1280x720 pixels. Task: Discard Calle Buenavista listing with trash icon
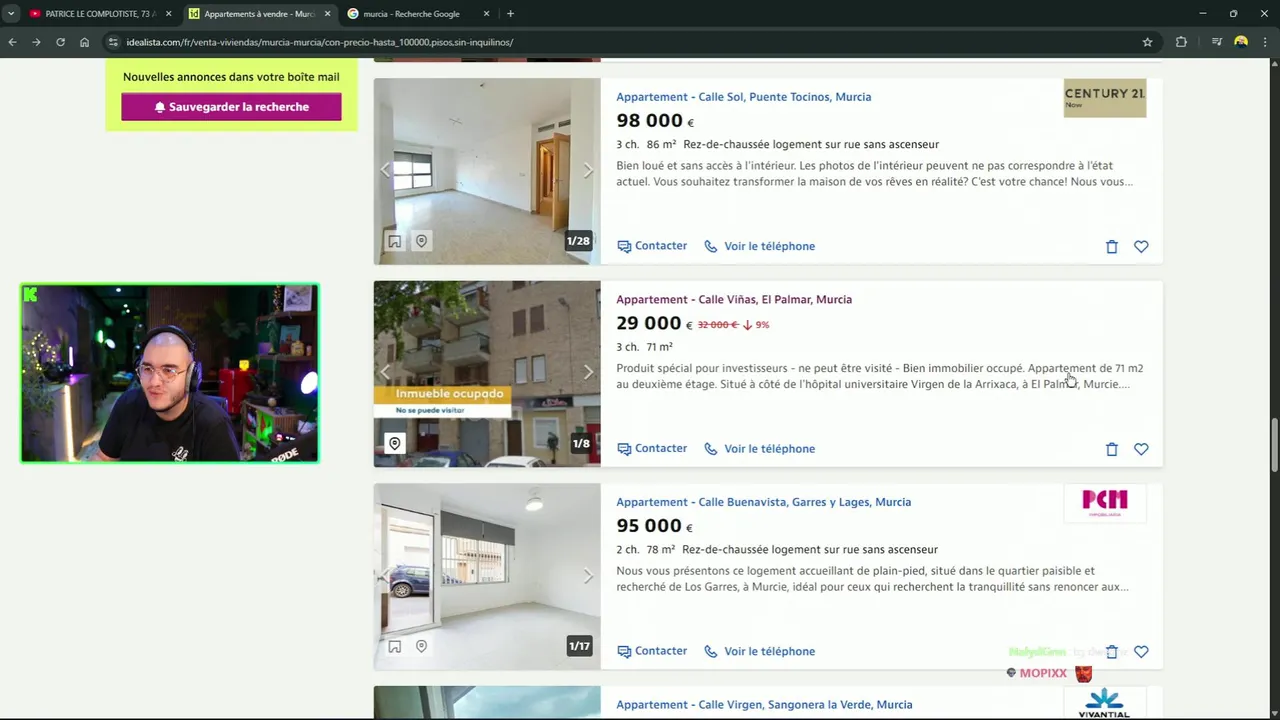pos(1112,652)
